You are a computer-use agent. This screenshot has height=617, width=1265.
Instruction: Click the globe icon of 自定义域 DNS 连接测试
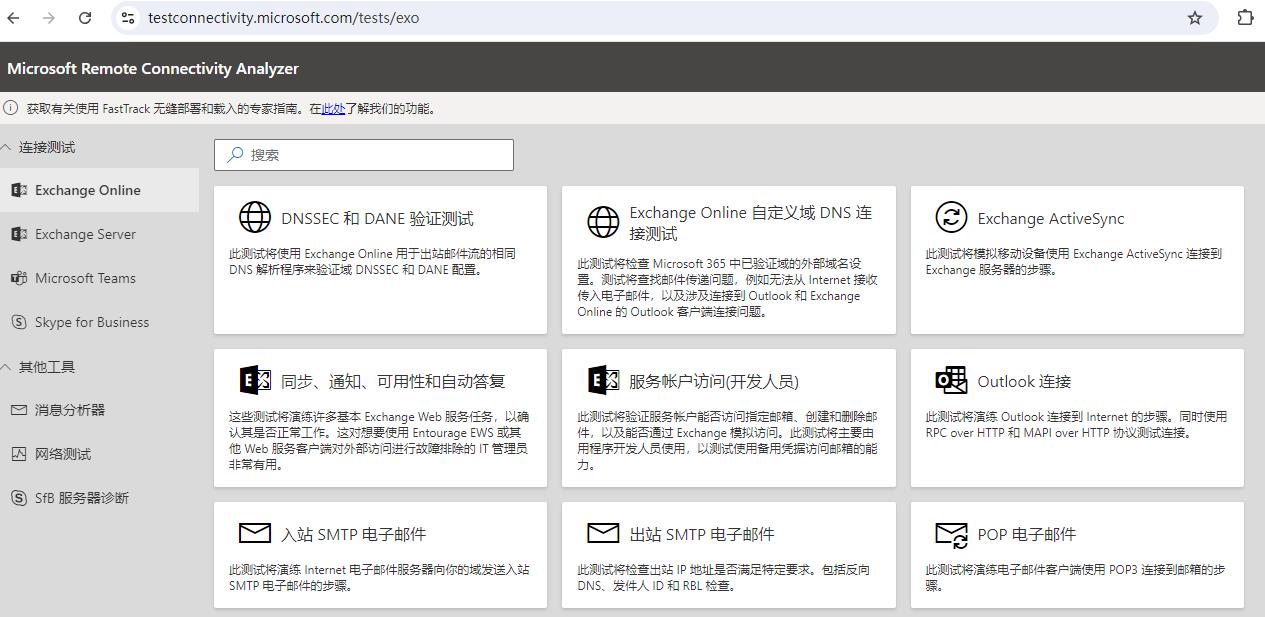(603, 222)
